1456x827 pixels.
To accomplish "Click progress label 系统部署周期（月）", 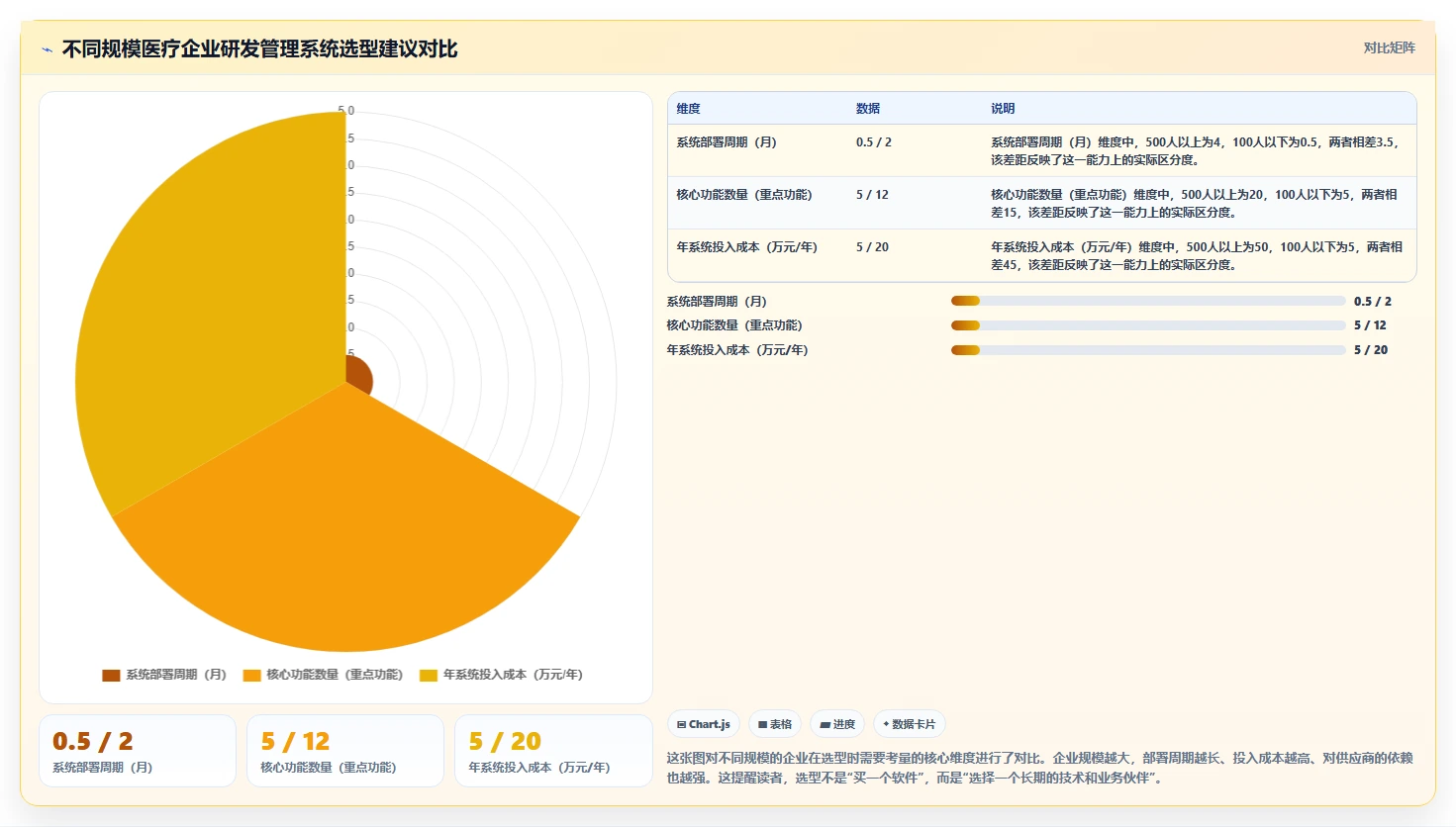I will click(717, 302).
